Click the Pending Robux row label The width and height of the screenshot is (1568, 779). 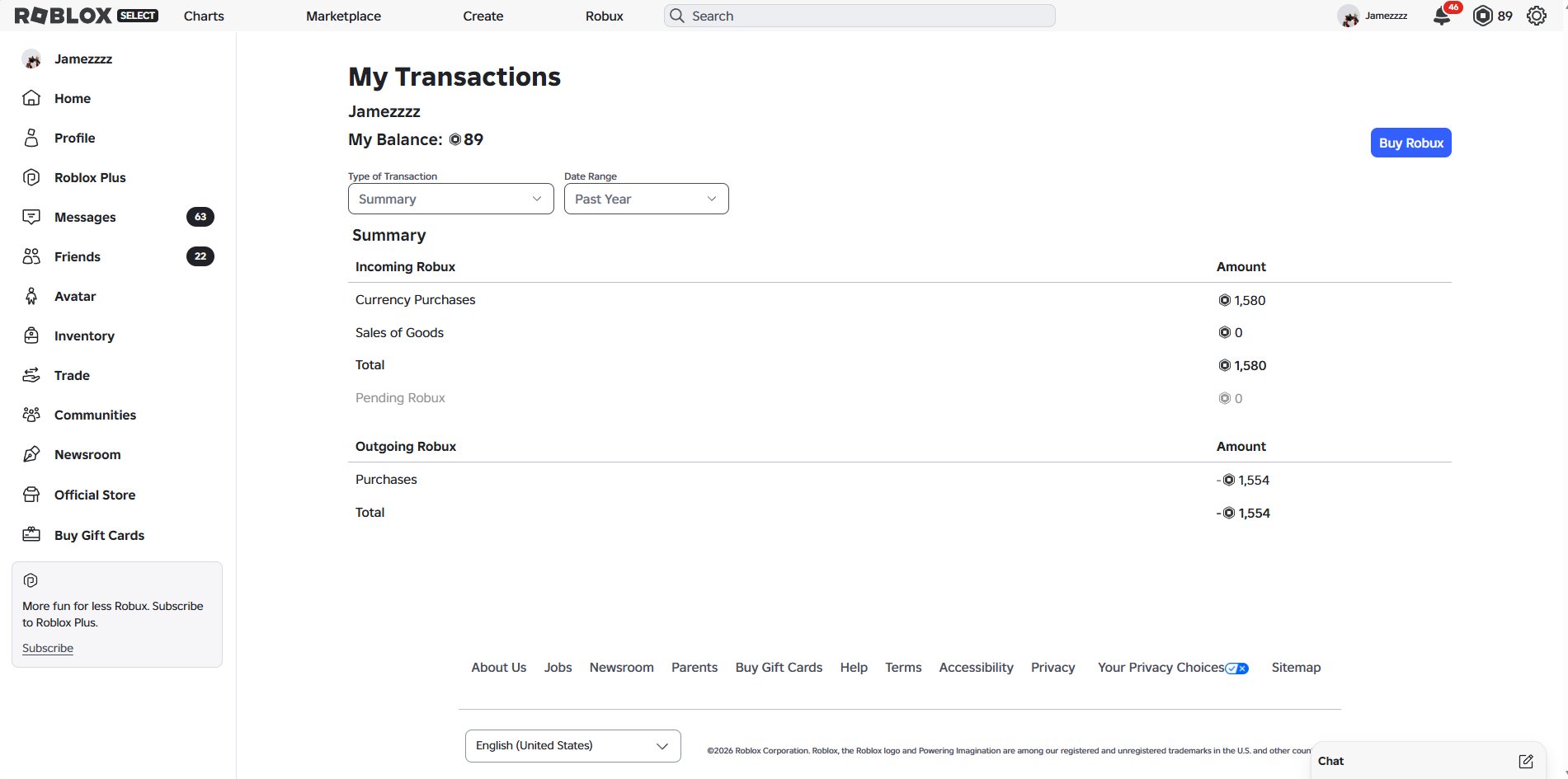pos(400,398)
